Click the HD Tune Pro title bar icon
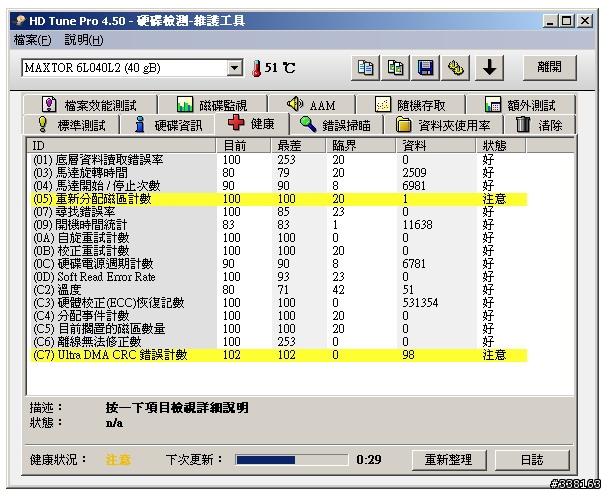 19,20
